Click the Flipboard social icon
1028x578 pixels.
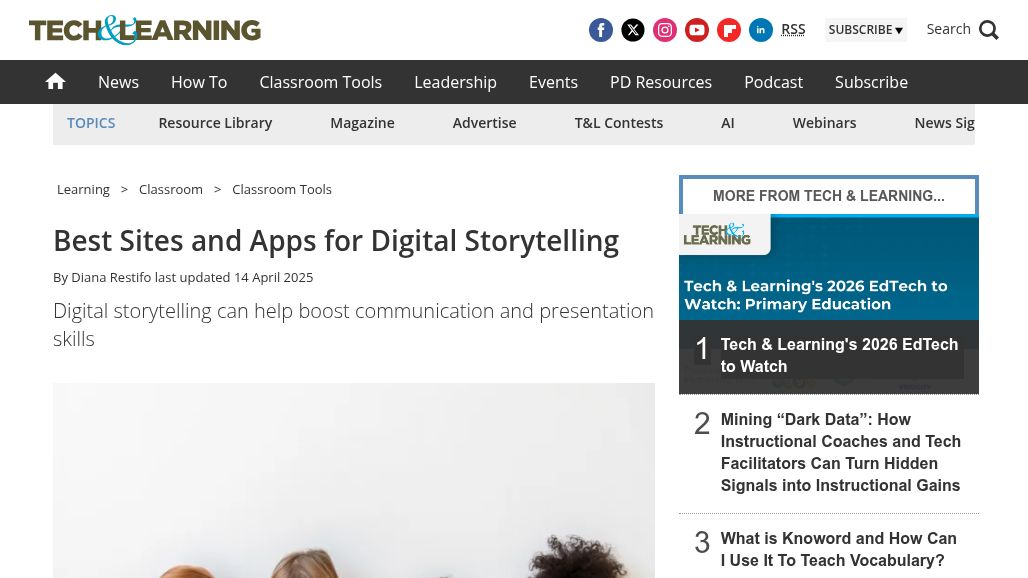pyautogui.click(x=729, y=30)
